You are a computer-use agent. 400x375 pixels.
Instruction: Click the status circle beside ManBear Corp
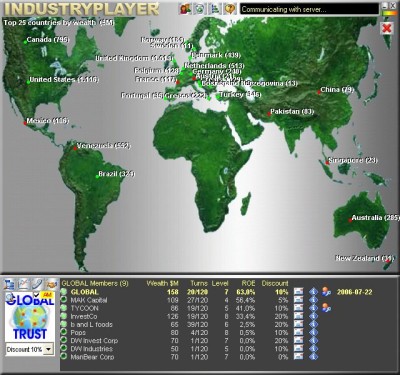[x=64, y=356]
